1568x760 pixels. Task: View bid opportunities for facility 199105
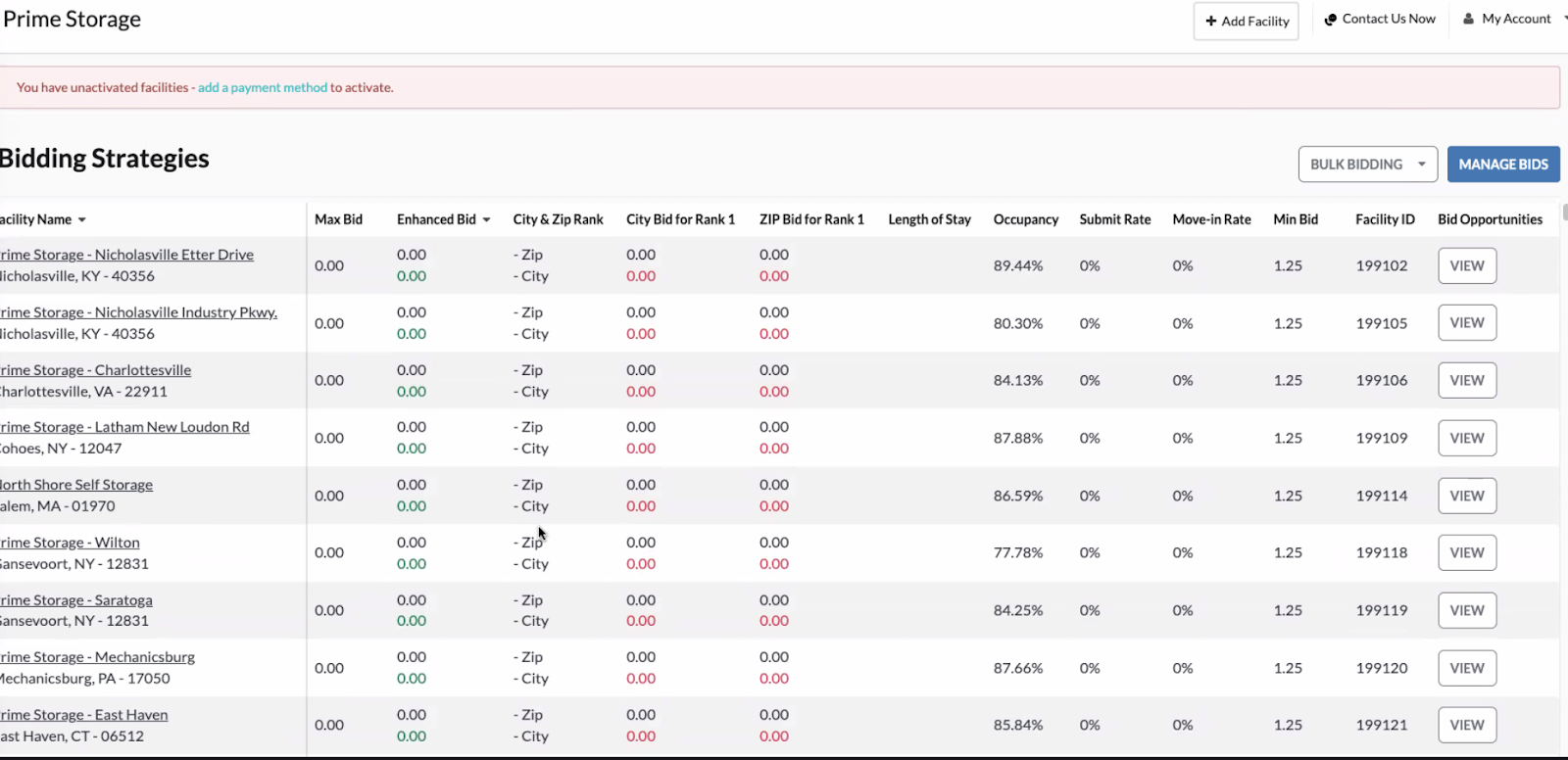click(x=1467, y=323)
